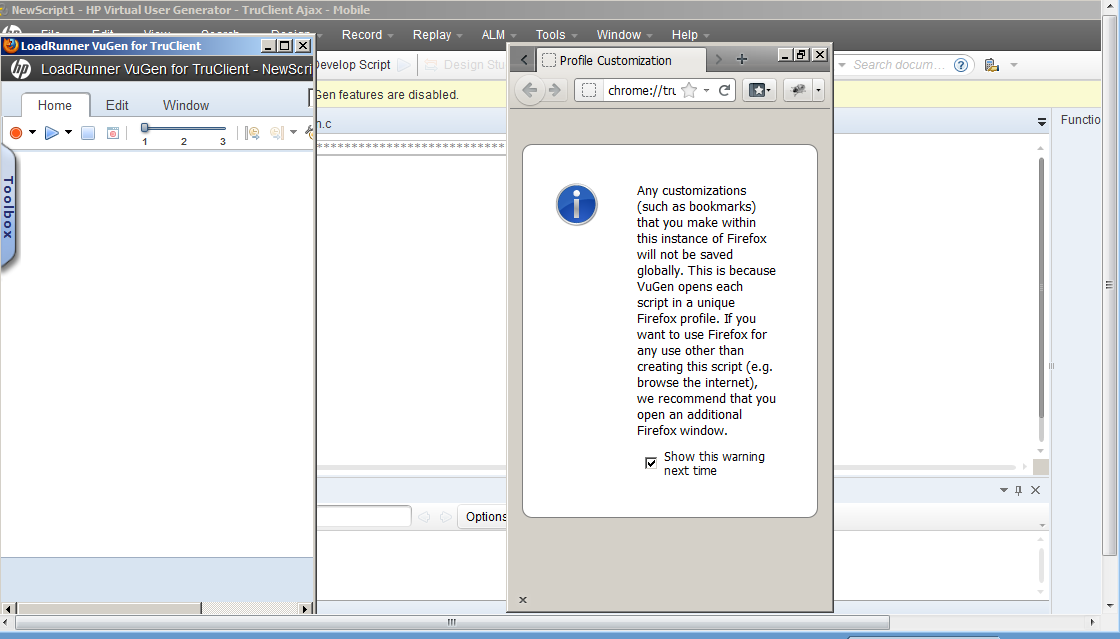This screenshot has width=1120, height=639.
Task: Click Develop Script toolbar button
Action: point(355,64)
